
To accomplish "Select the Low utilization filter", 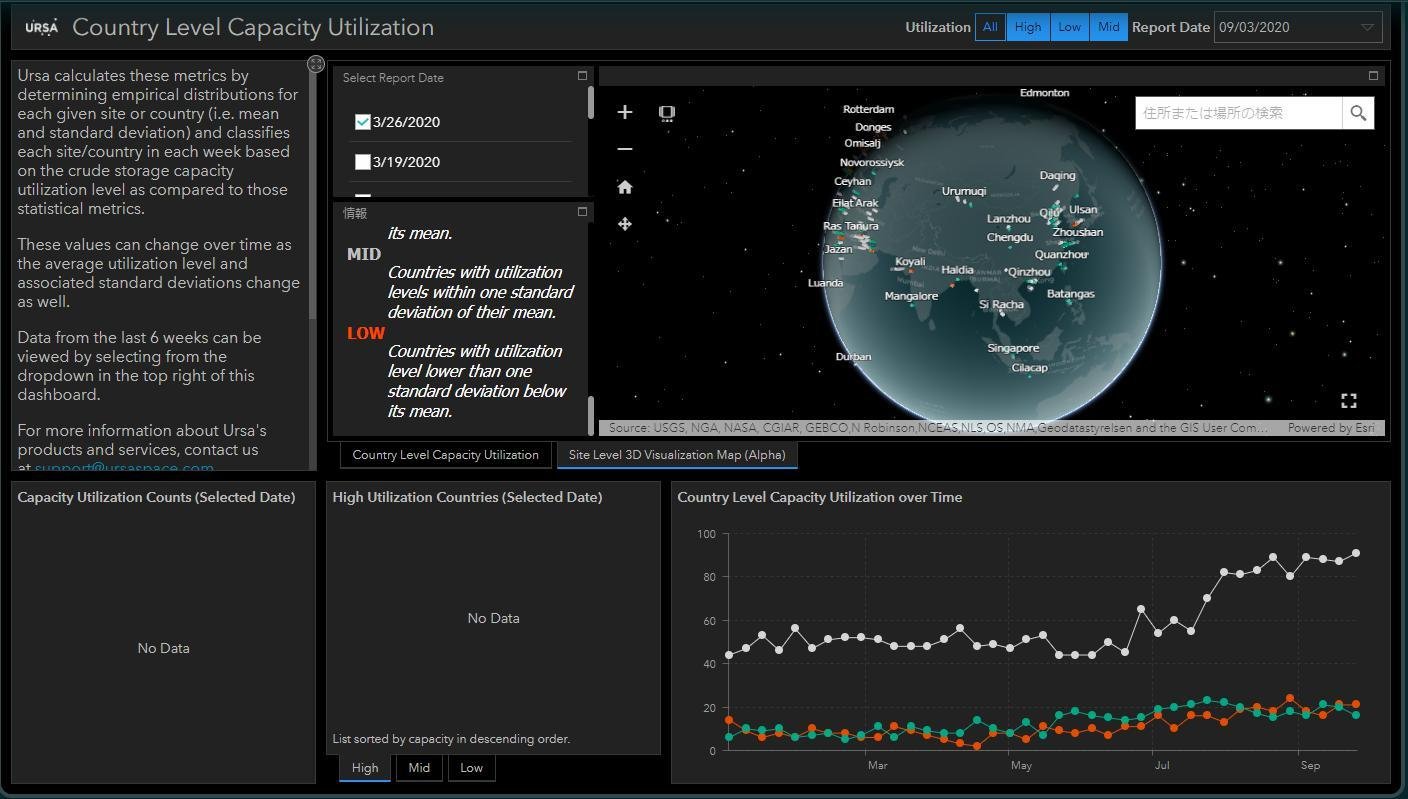I will tap(1070, 27).
